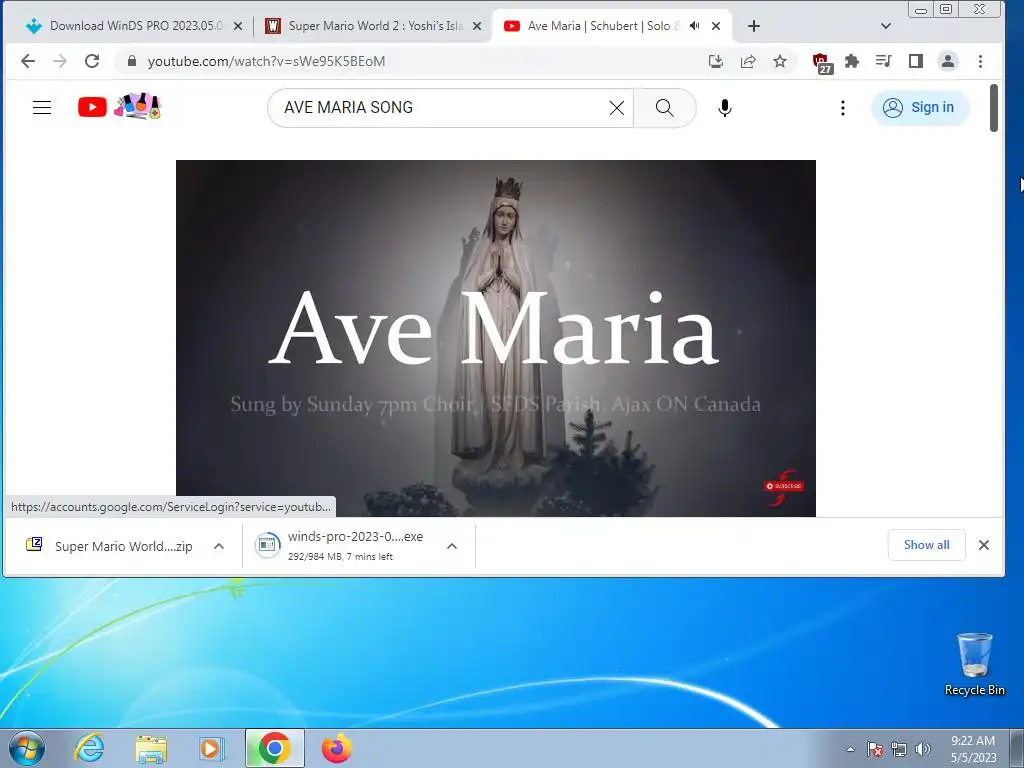View site security lock info
1024x768 pixels.
132,61
